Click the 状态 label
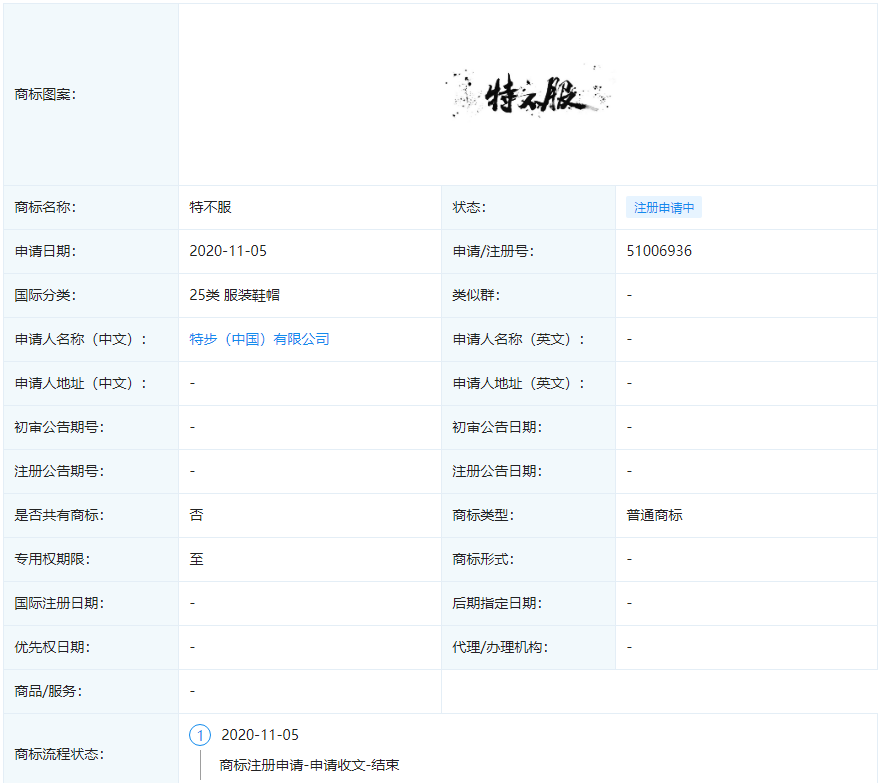878x783 pixels. (469, 207)
